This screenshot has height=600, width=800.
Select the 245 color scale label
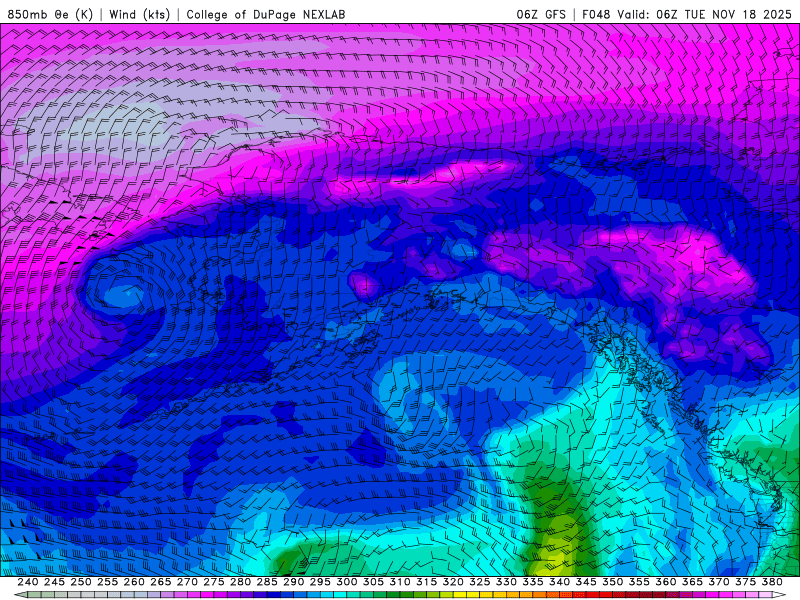click(54, 582)
